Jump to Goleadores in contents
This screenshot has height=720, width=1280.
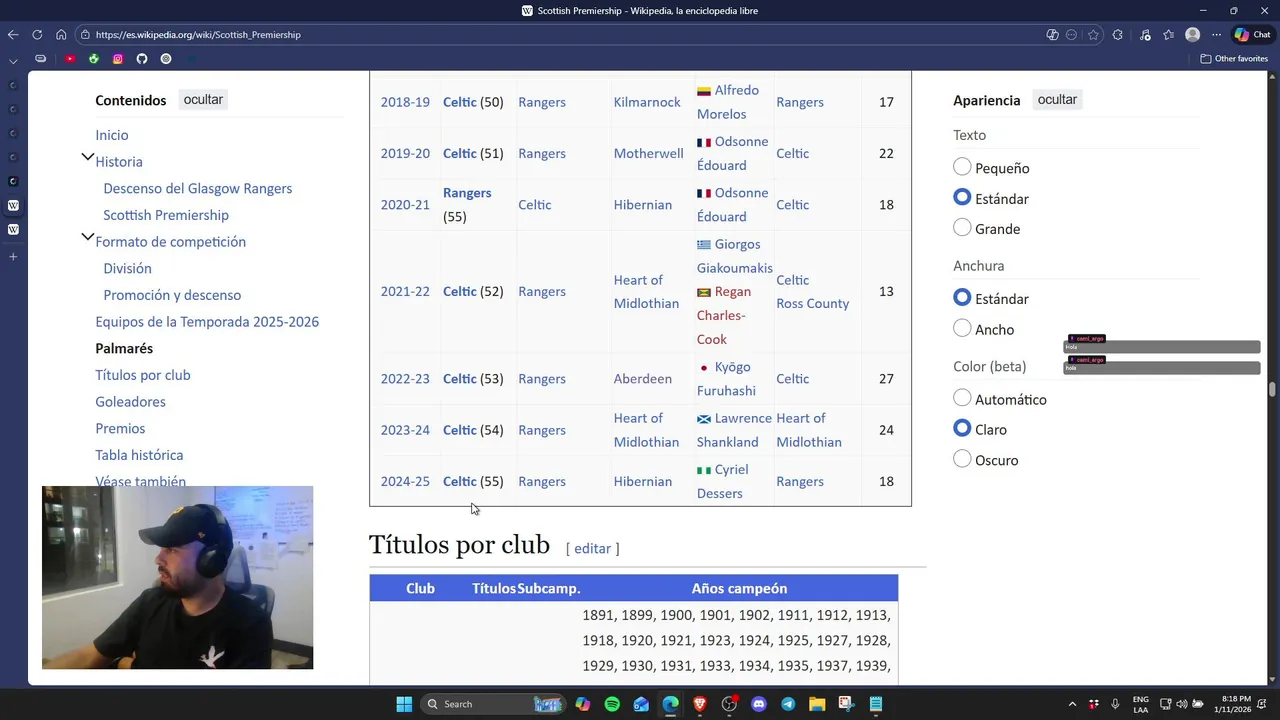131,402
